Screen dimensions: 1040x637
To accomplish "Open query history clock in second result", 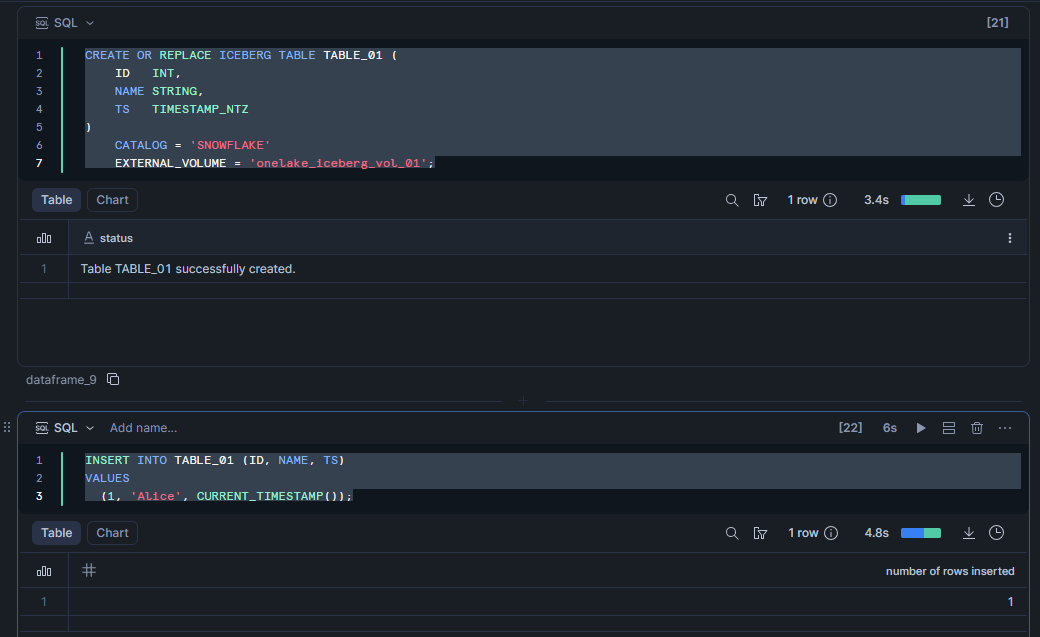I will [x=996, y=533].
